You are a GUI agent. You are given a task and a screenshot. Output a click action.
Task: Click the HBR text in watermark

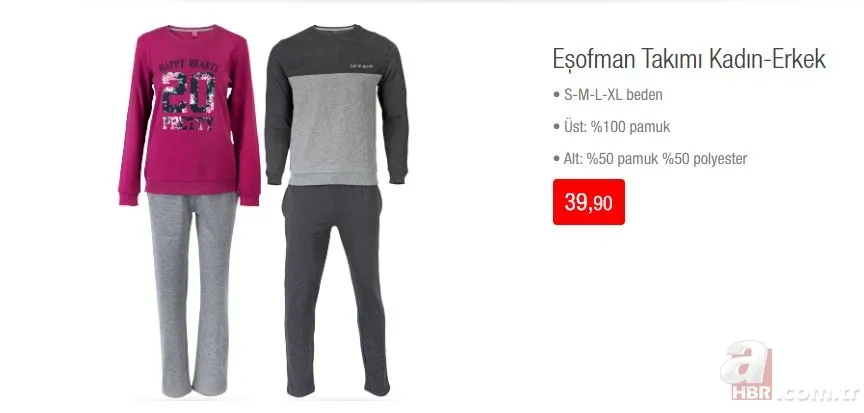[x=752, y=392]
